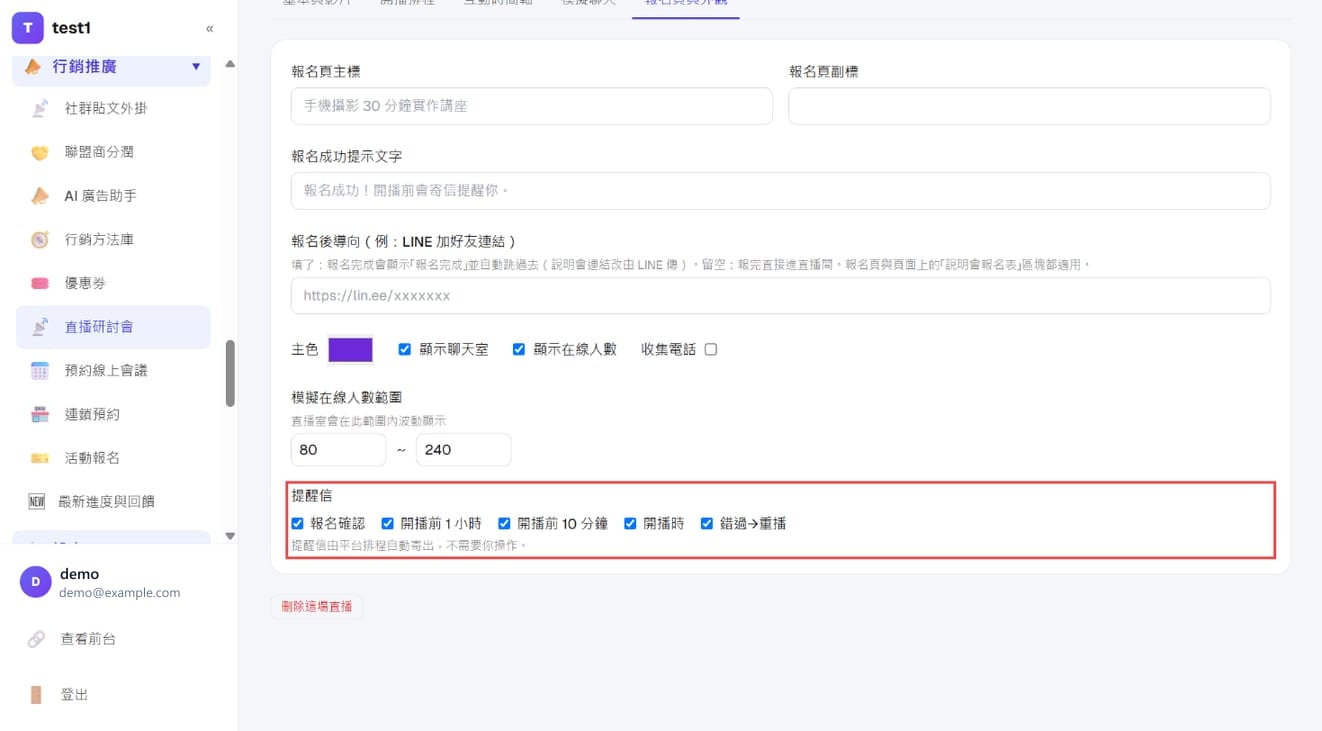Click the 直播研討會 satellite icon
Image resolution: width=1322 pixels, height=731 pixels.
click(x=39, y=327)
